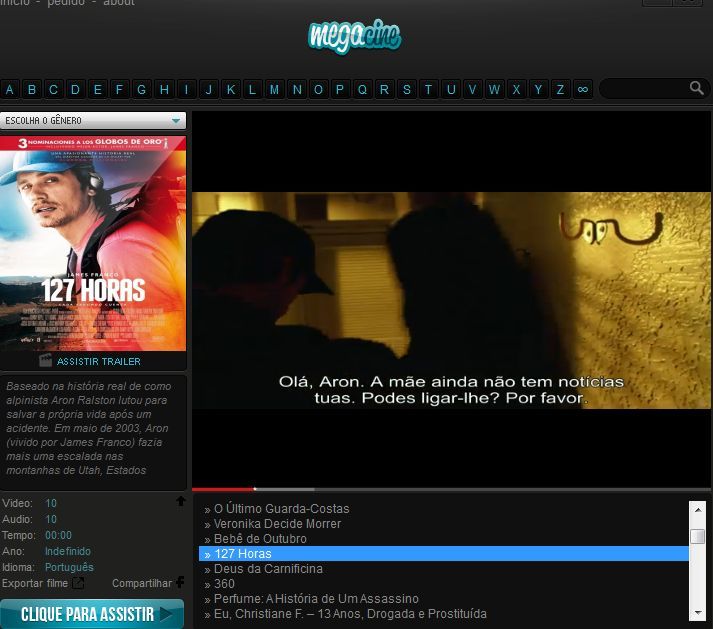
Task: Click the Ano value Indefinido
Action: pos(68,551)
